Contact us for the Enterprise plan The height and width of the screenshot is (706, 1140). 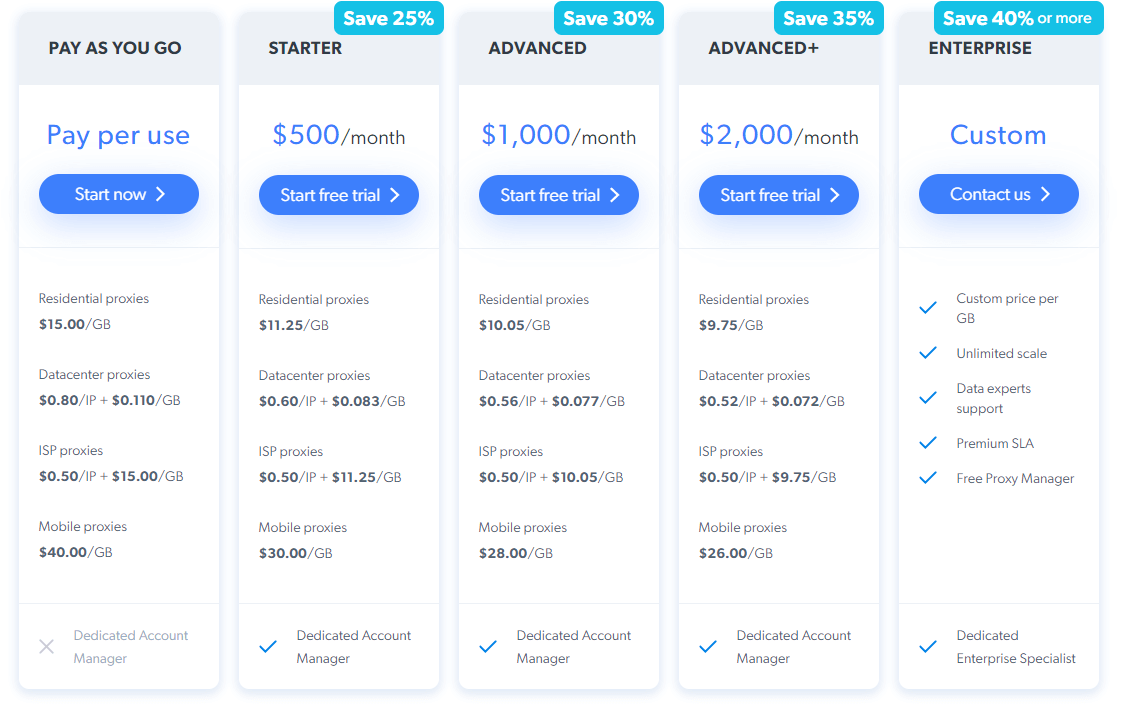click(x=998, y=194)
